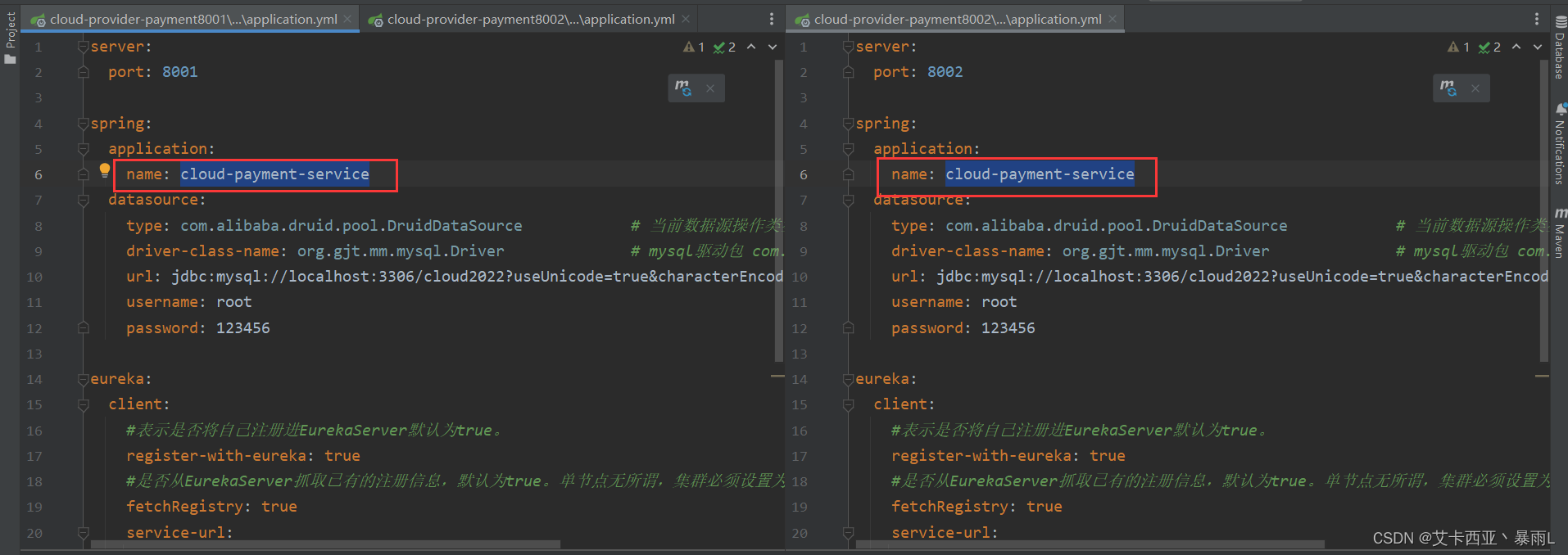Click org.gjt.mm.mysql.Driver in port 8002 file
Screen dimensions: 1568x555
[1166, 251]
